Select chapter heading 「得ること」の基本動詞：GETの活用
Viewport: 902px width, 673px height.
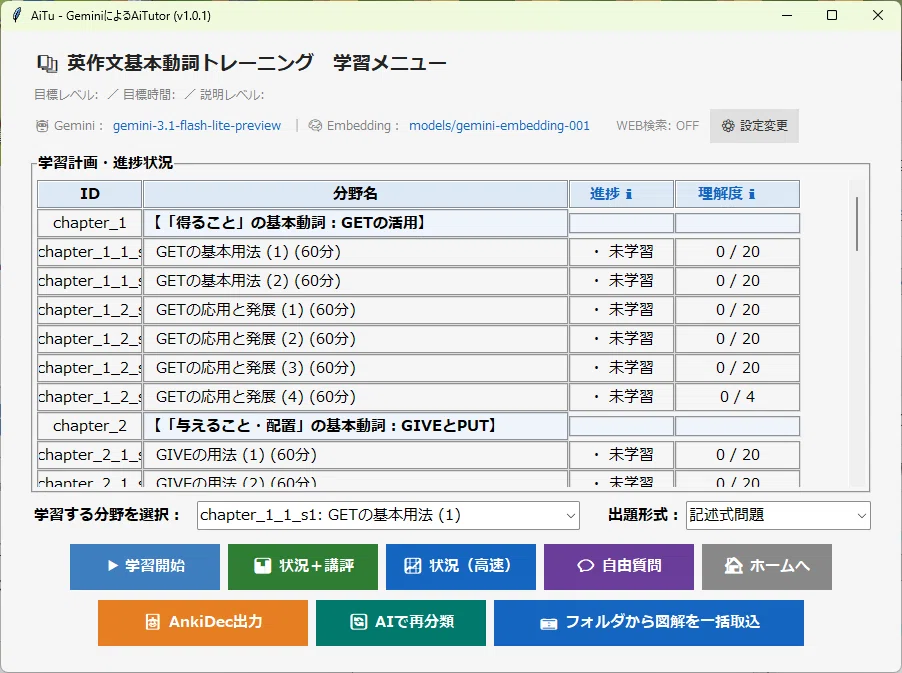tap(356, 223)
